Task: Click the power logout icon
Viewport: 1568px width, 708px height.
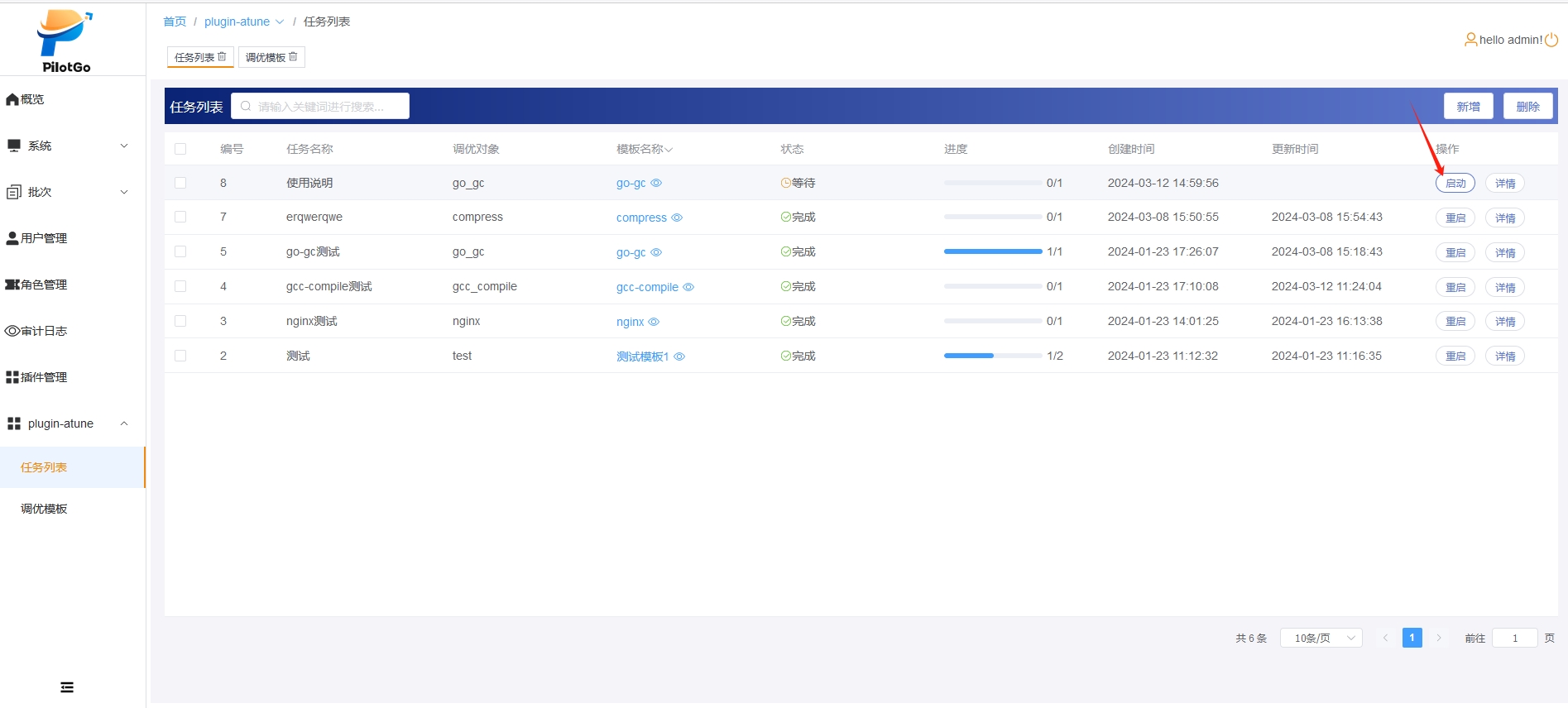Action: point(1551,40)
